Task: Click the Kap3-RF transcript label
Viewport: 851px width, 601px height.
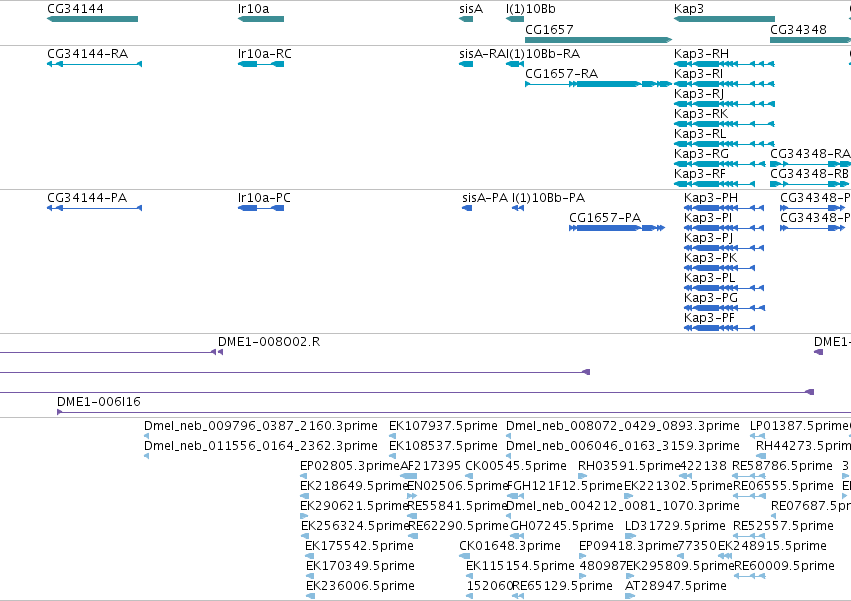Action: click(700, 174)
